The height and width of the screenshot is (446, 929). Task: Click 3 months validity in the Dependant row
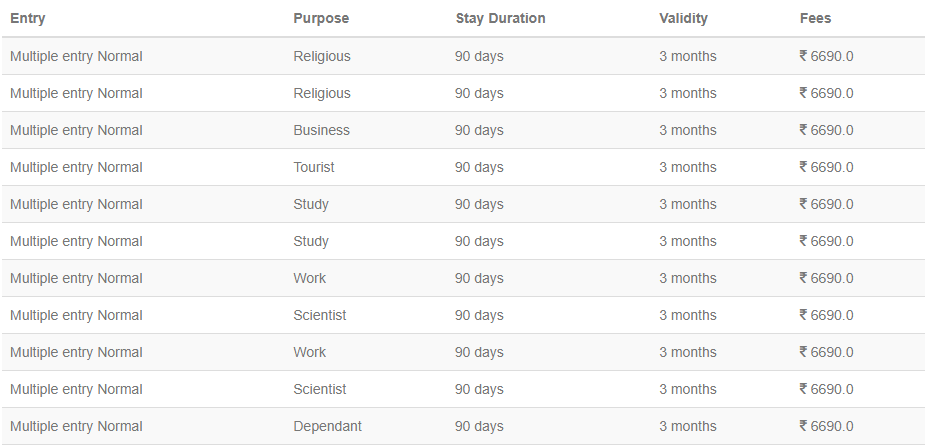[x=687, y=426]
